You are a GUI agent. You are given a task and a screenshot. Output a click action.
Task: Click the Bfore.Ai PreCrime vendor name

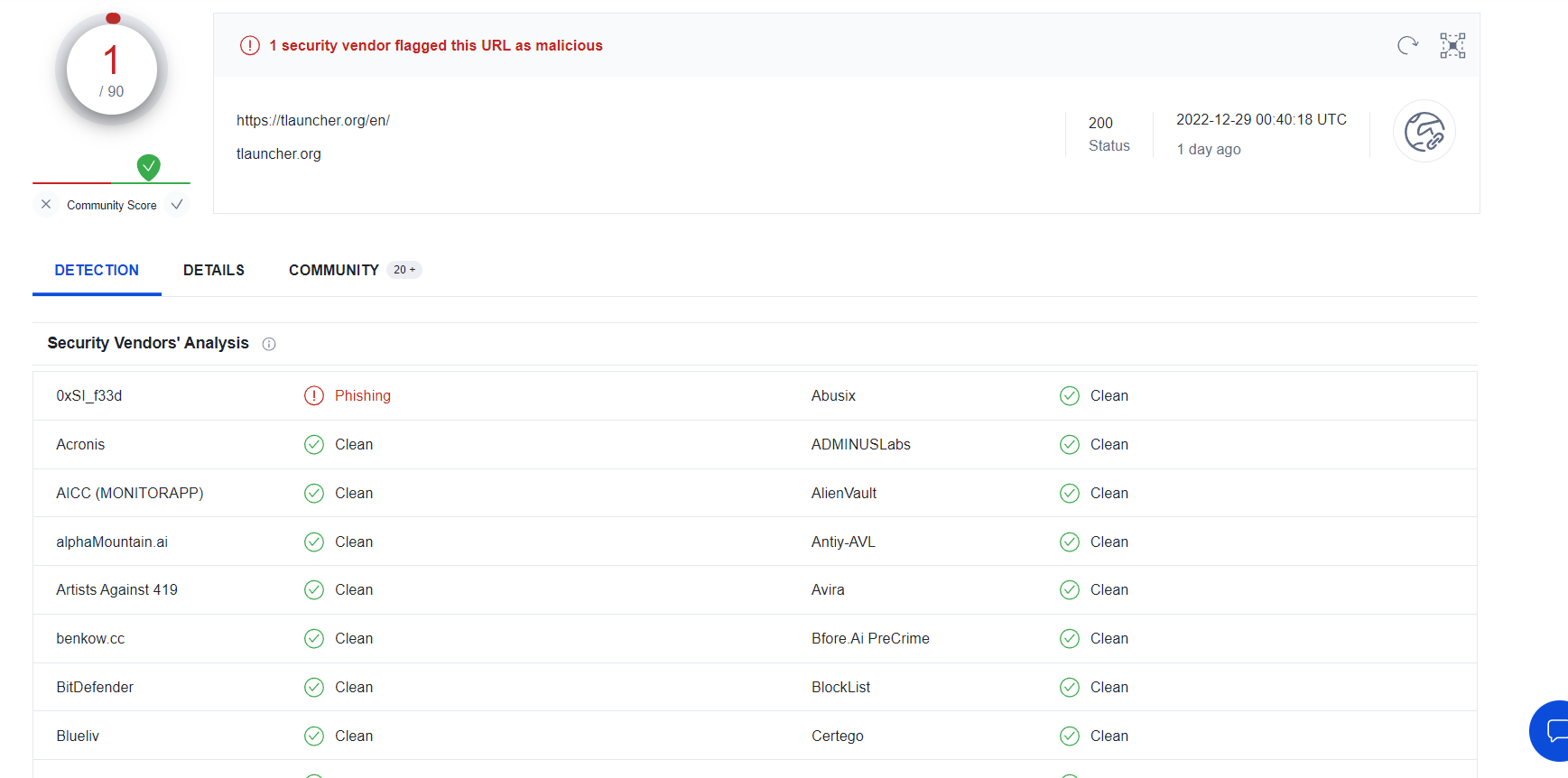870,639
